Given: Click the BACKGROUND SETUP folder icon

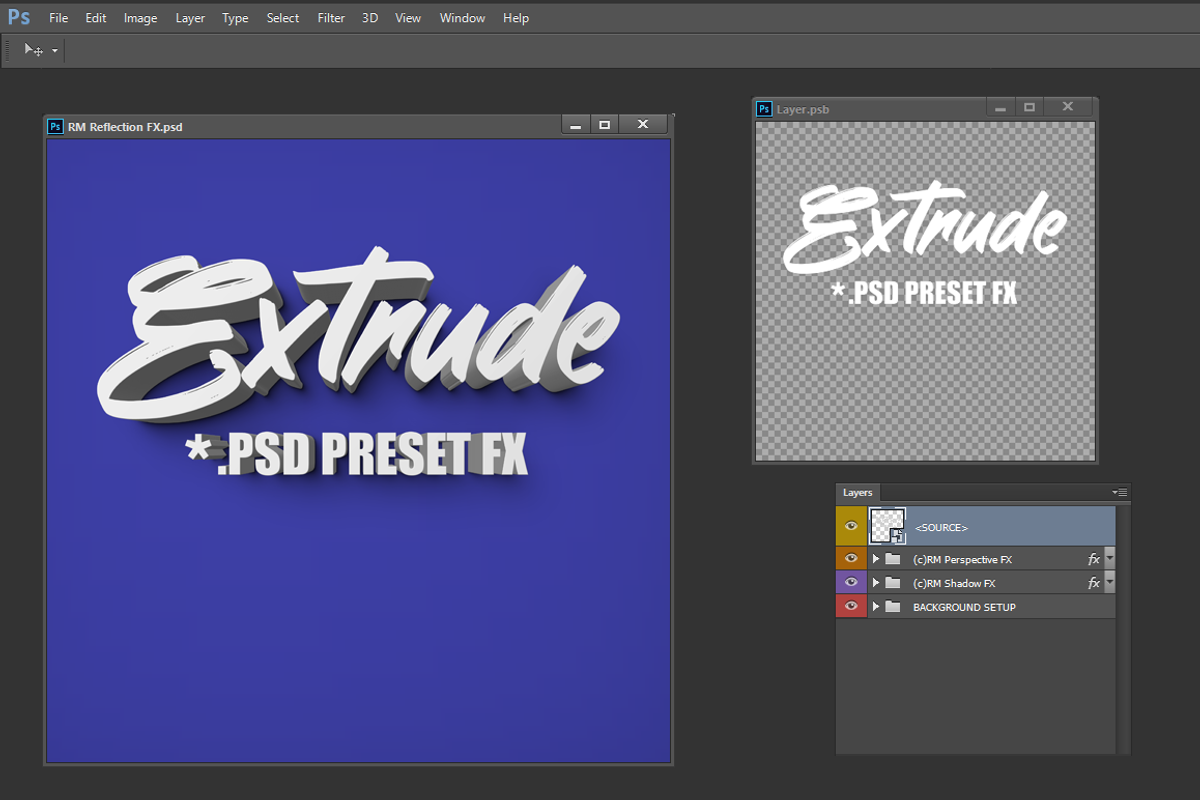Looking at the screenshot, I should (893, 607).
